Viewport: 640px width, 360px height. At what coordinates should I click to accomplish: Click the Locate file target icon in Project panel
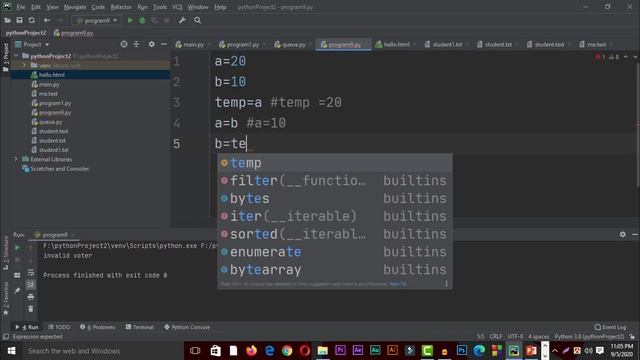tap(124, 44)
